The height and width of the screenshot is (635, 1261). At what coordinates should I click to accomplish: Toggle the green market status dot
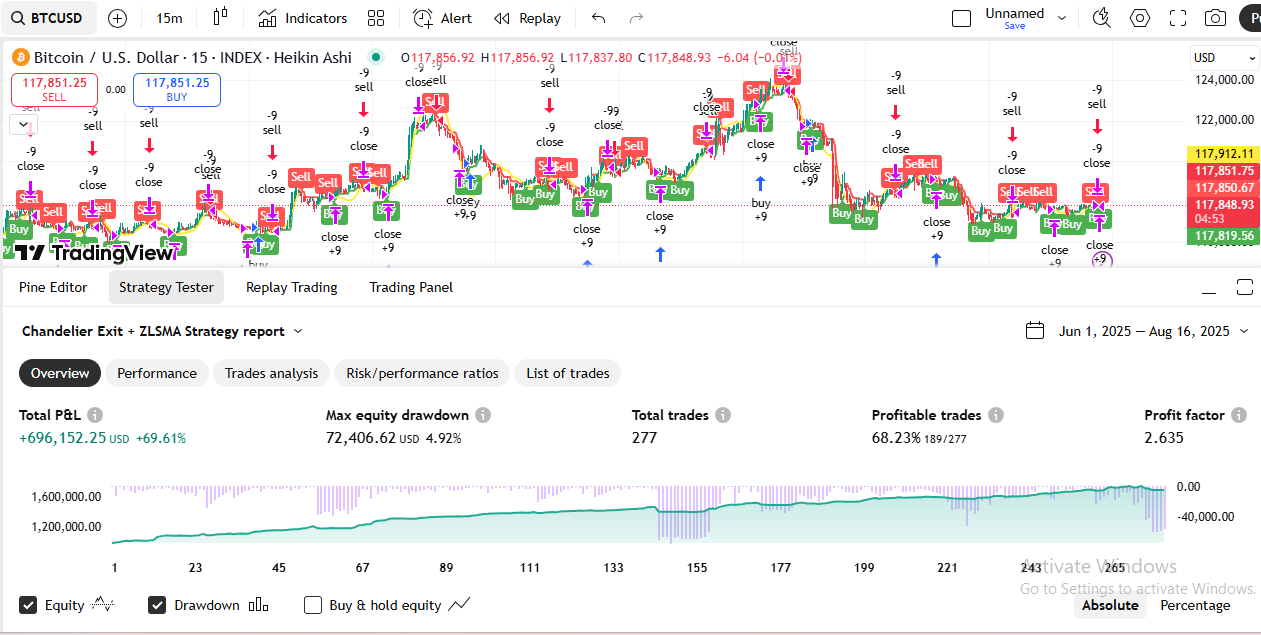(375, 57)
